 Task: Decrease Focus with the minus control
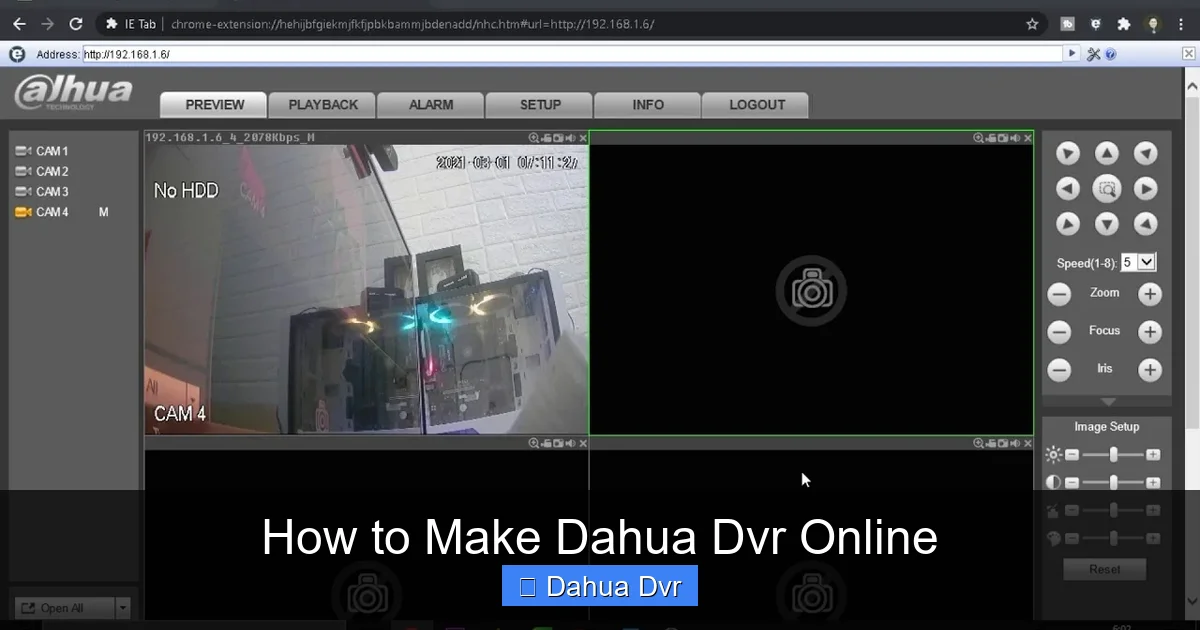[x=1059, y=331]
